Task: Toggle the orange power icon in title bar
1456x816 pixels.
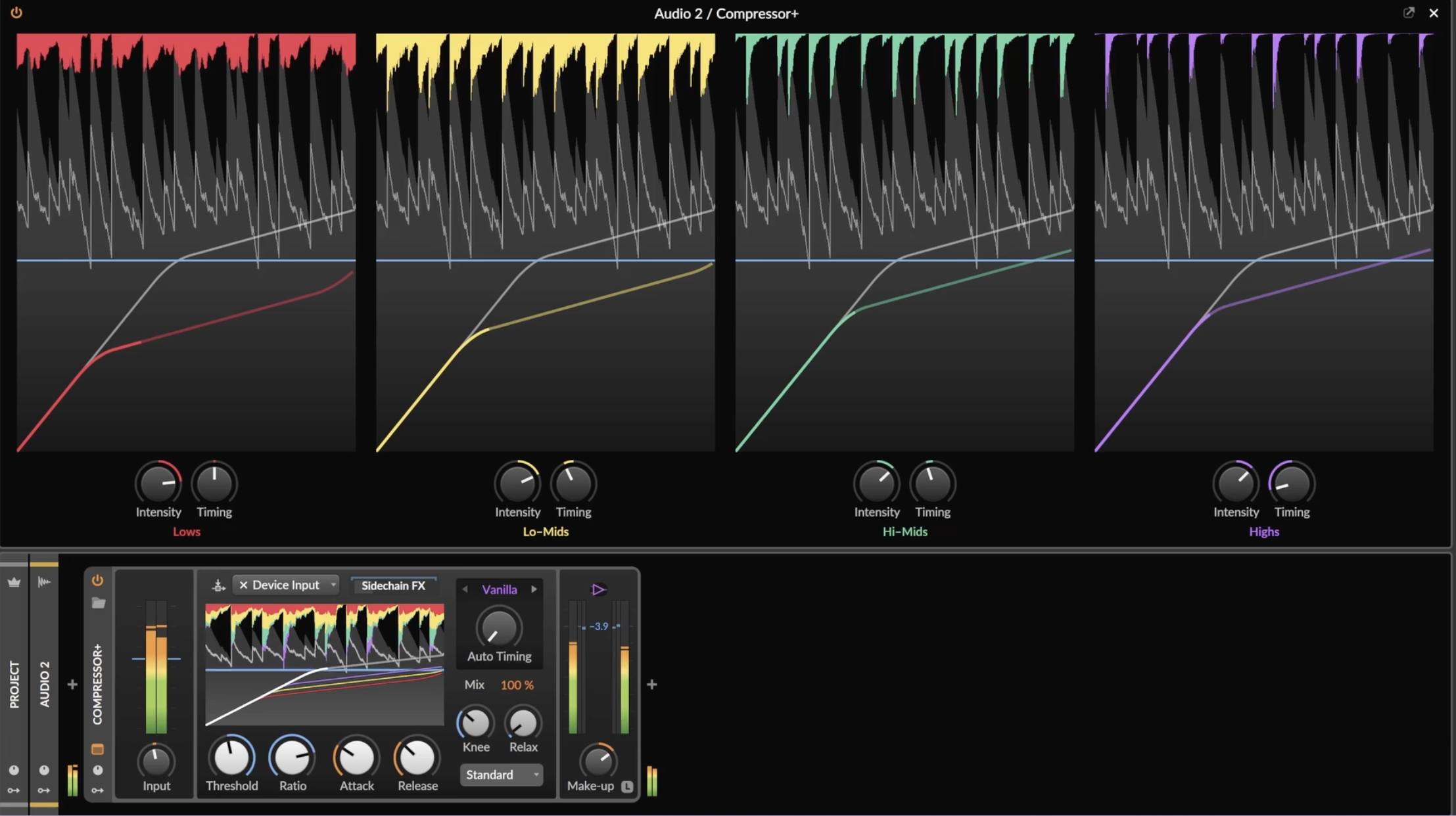Action: 16,12
